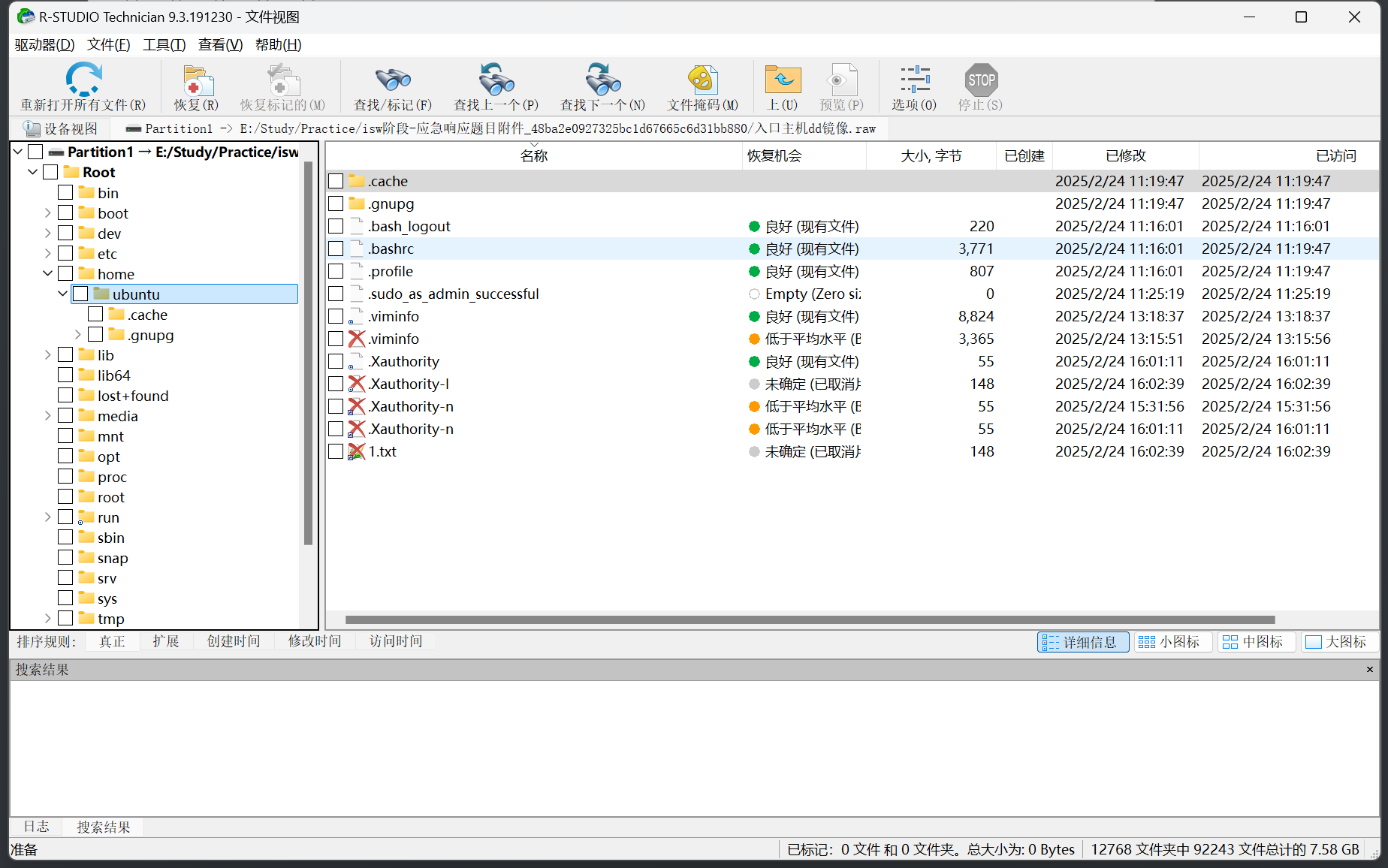Viewport: 1388px width, 868px height.
Task: Click the deleted .Xauthority-l file icon
Action: pyautogui.click(x=357, y=384)
